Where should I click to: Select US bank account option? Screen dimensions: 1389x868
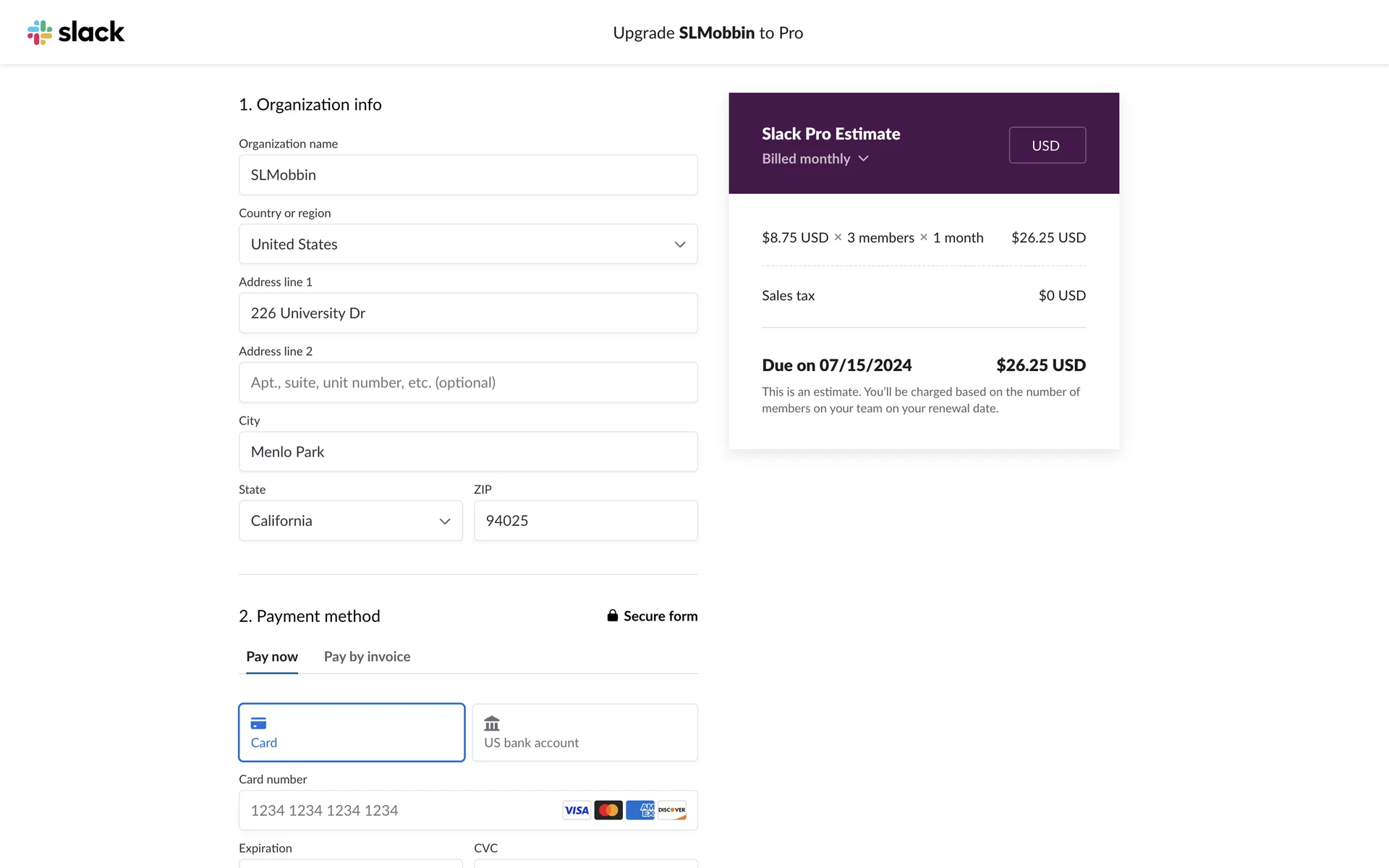[x=585, y=732]
